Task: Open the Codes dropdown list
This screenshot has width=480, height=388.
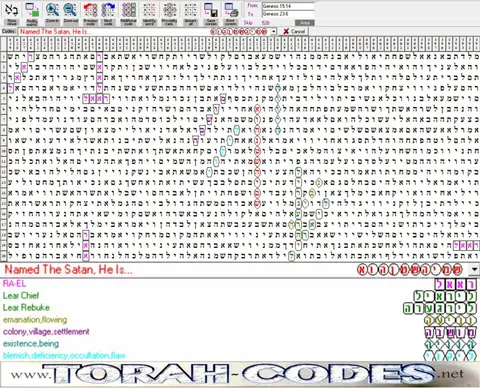Action: [x=273, y=32]
